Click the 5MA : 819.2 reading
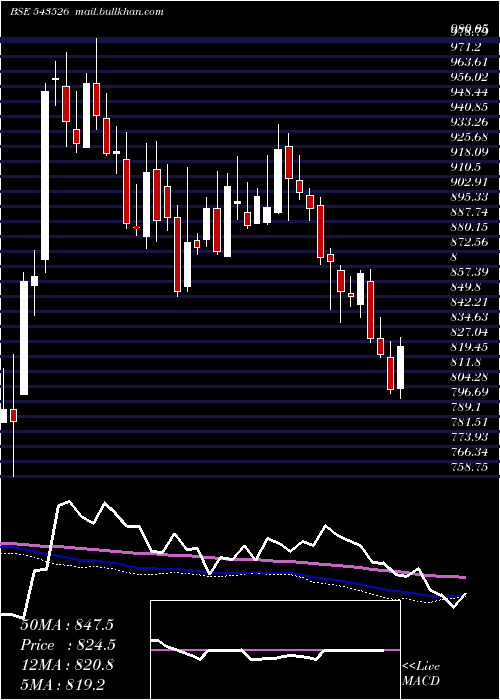Image resolution: width=500 pixels, height=700 pixels. coord(62,684)
